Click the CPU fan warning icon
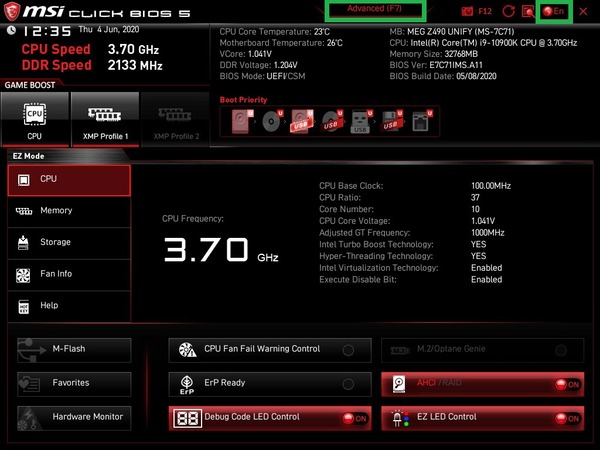600x450 pixels. pyautogui.click(x=188, y=350)
